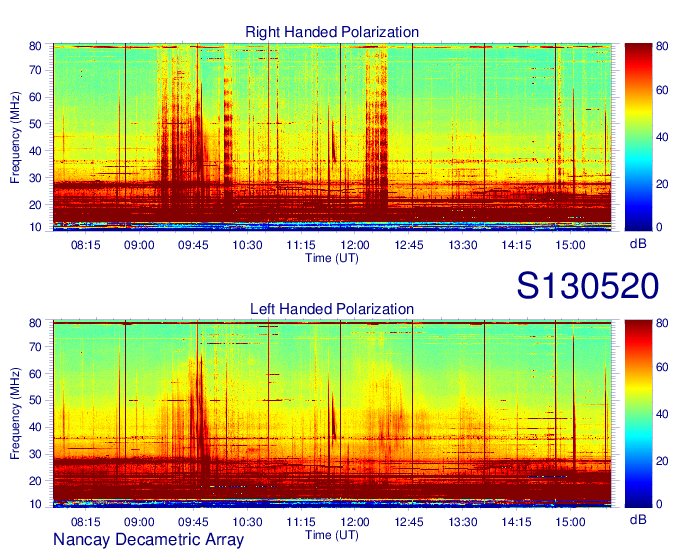Click 11:15 time tick of Left Handed plot
The height and width of the screenshot is (552, 680).
click(x=301, y=522)
